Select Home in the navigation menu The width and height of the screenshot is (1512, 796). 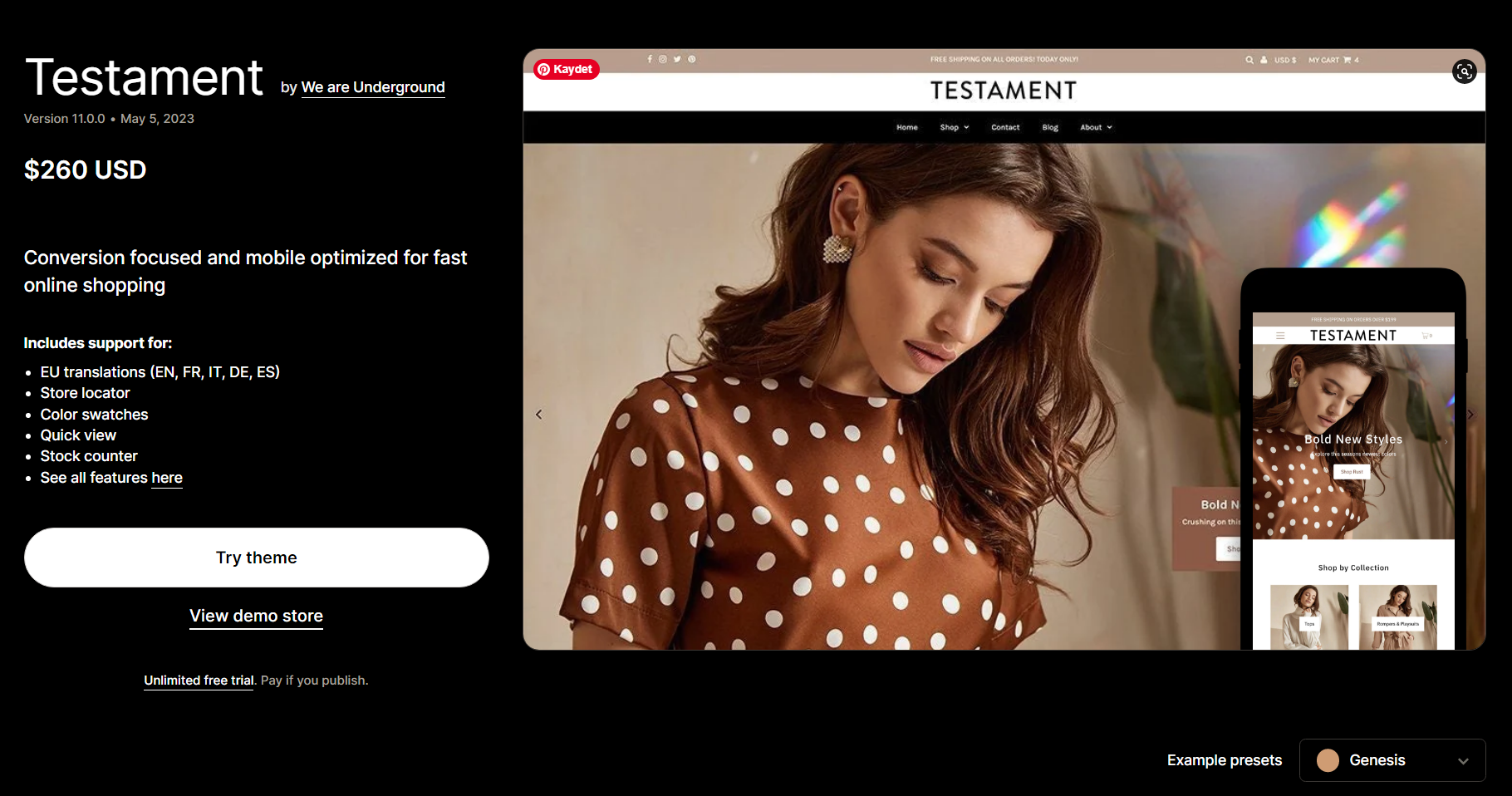(907, 127)
